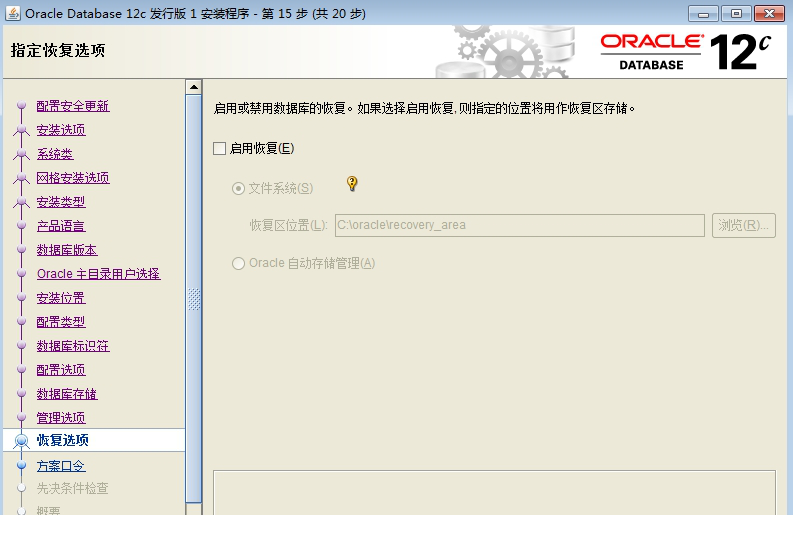The width and height of the screenshot is (793, 535).
Task: Click step bullet beside 配置选项
Action: (x=21, y=369)
